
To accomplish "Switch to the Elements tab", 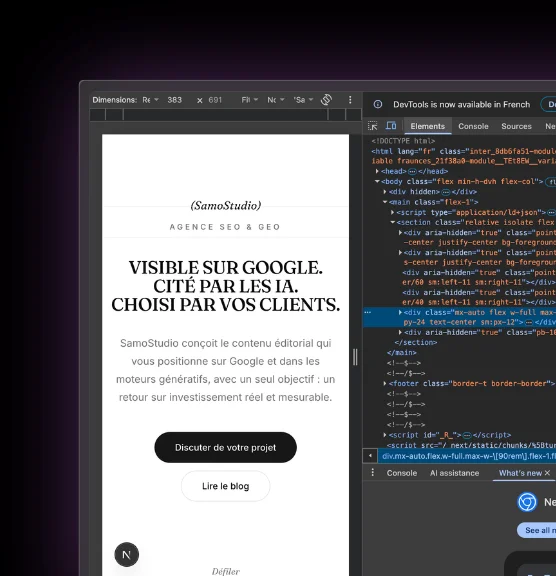I will click(x=427, y=126).
